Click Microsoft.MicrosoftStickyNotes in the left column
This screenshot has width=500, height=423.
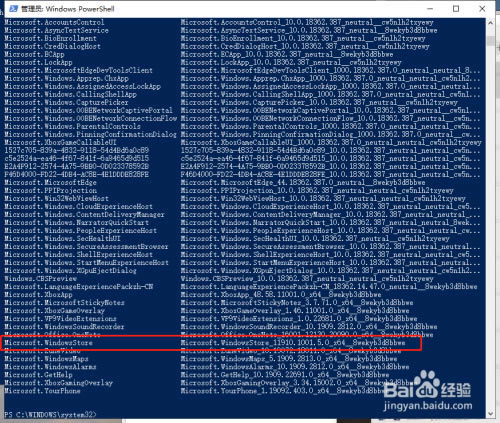point(64,302)
